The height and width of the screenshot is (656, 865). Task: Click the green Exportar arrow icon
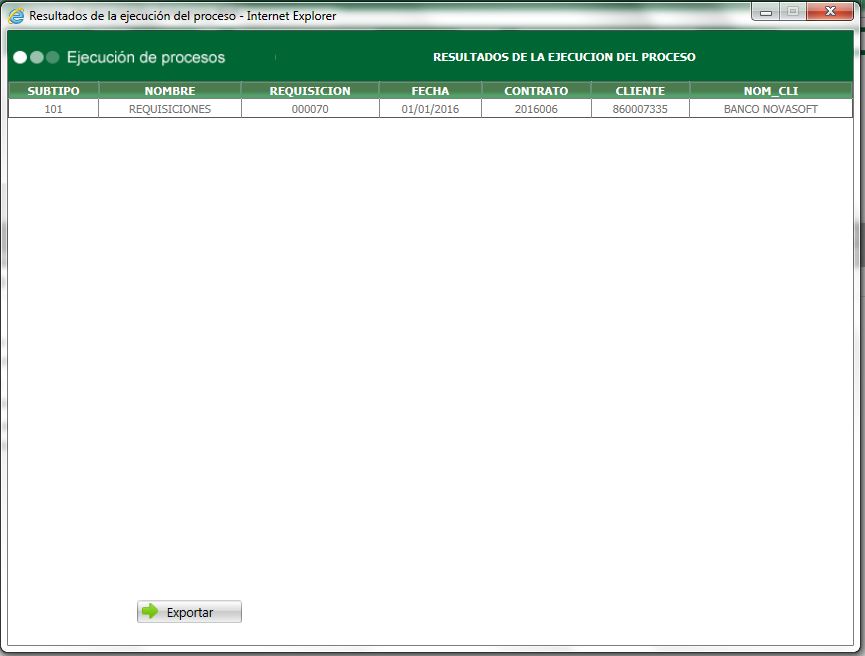pyautogui.click(x=150, y=611)
